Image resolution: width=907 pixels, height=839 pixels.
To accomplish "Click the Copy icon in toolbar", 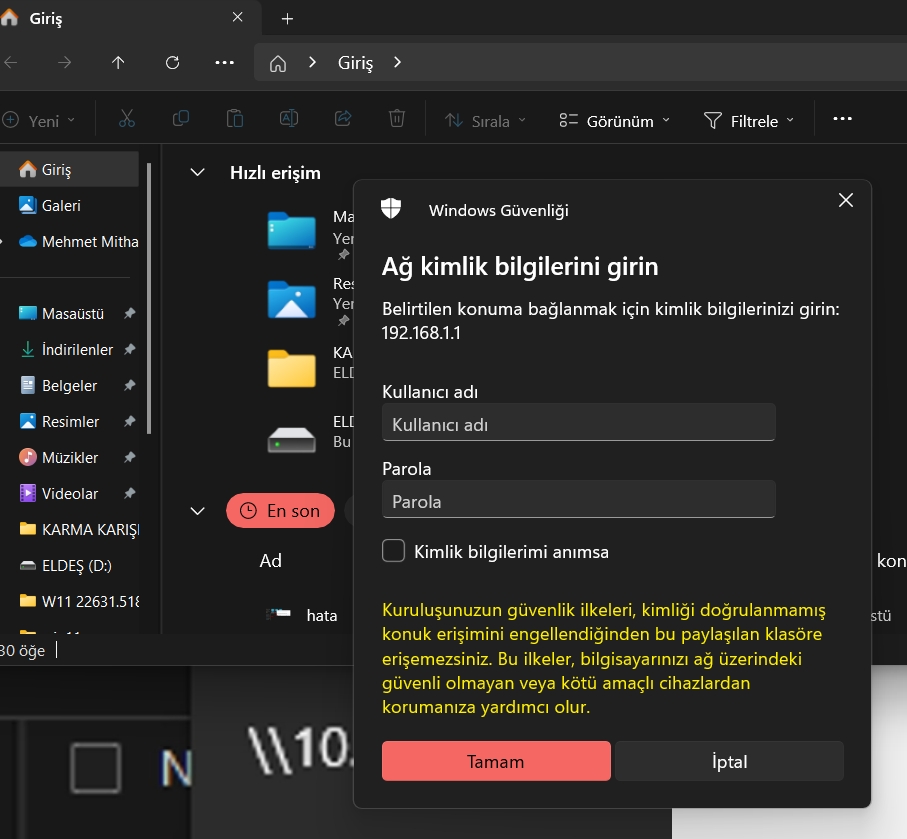I will [180, 119].
